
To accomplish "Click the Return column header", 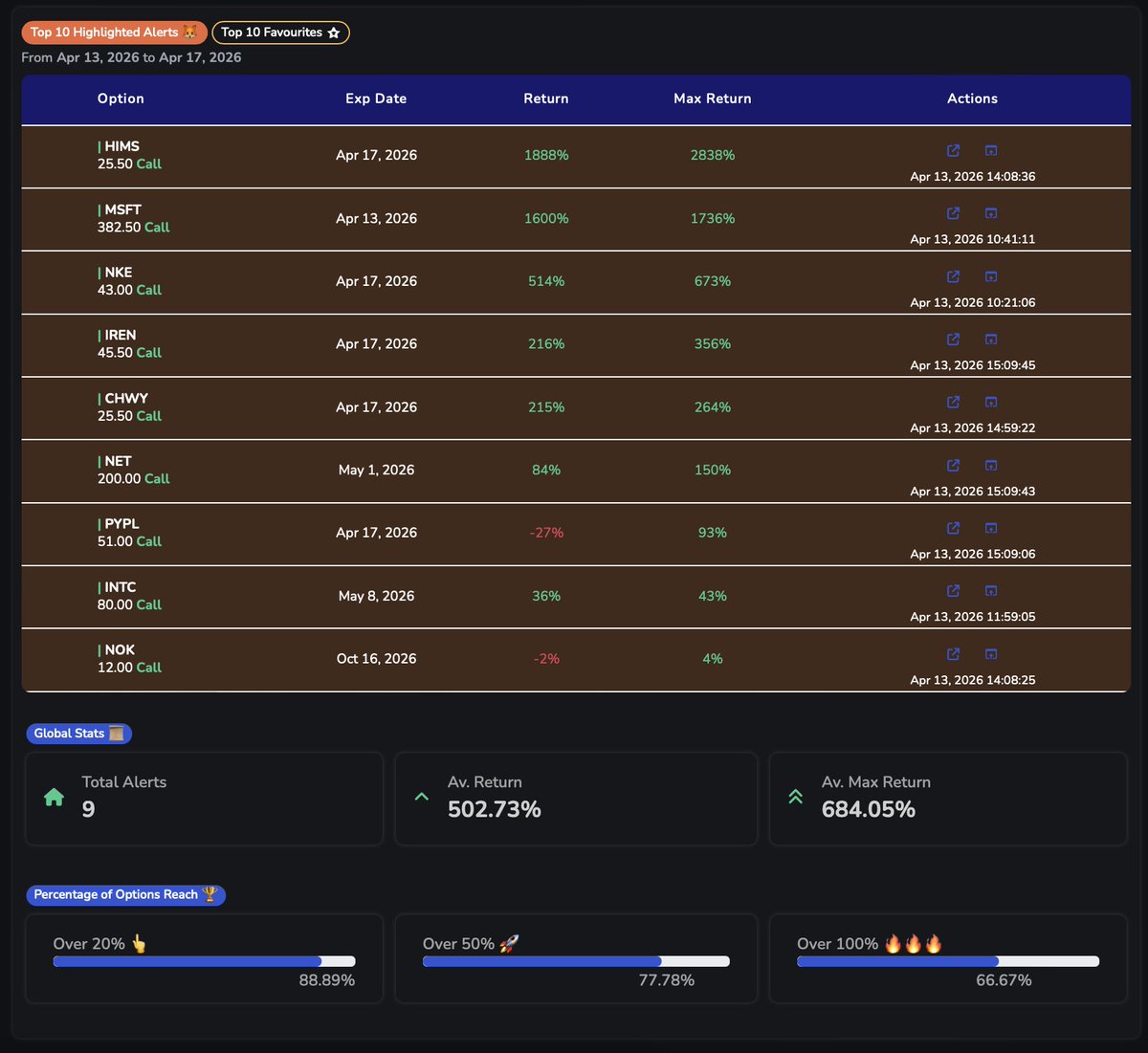I will point(546,99).
